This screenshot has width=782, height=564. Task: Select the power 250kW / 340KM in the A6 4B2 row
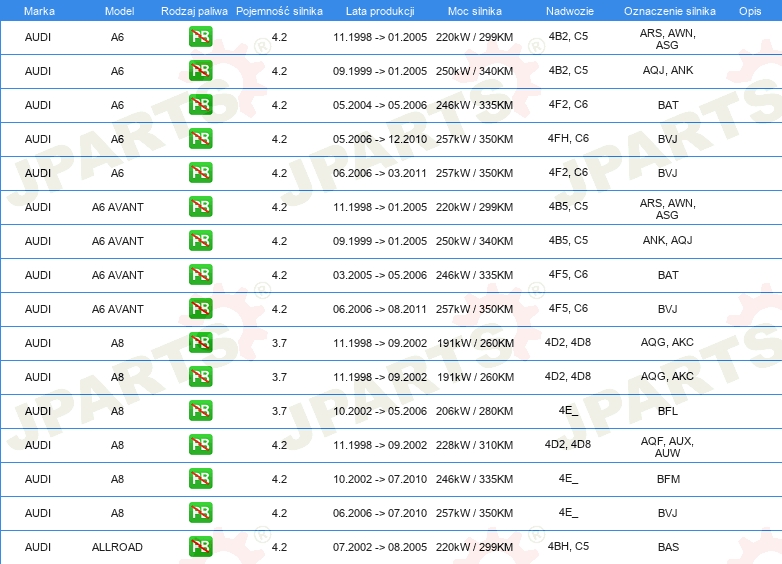click(x=474, y=71)
